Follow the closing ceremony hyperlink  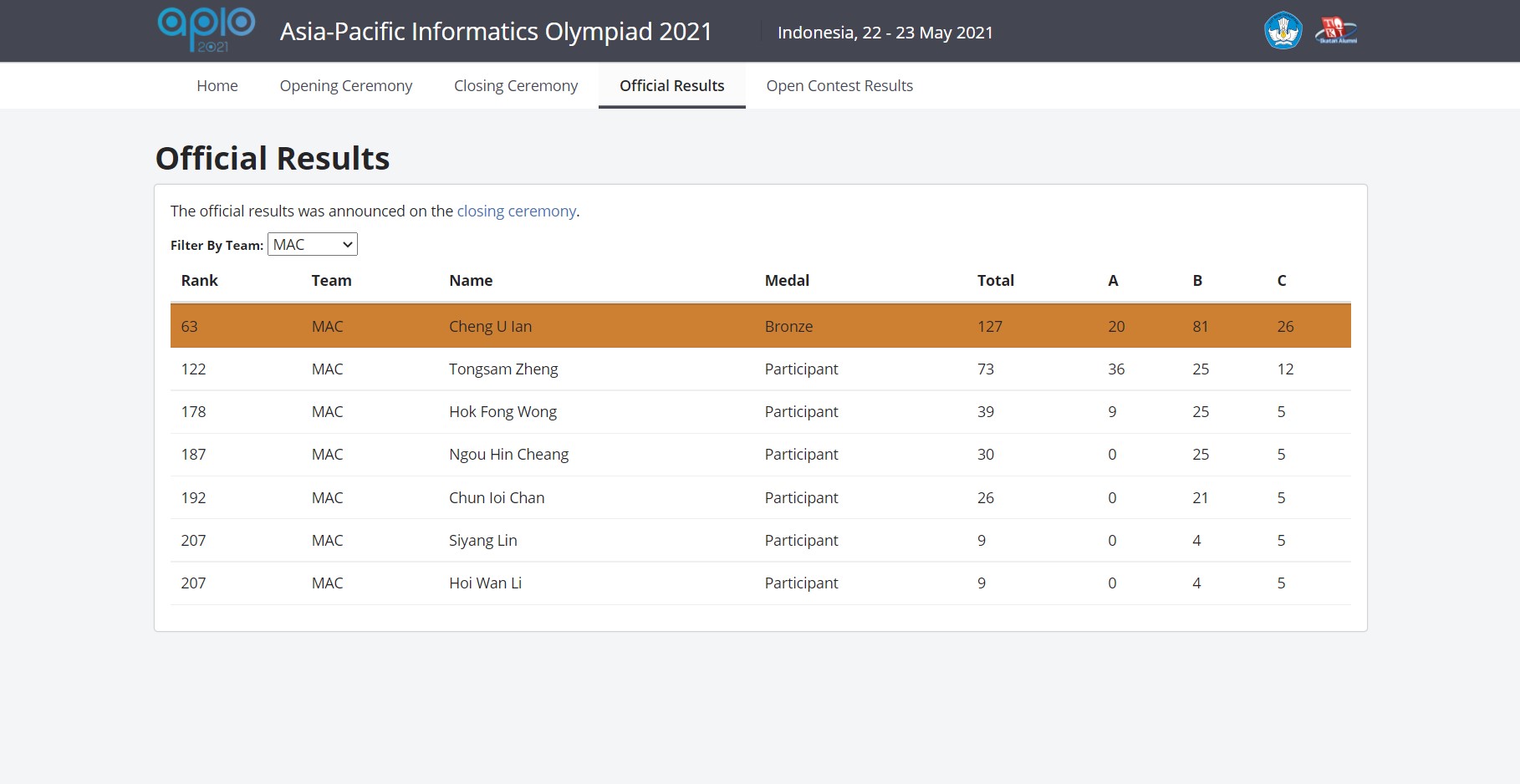coord(516,211)
